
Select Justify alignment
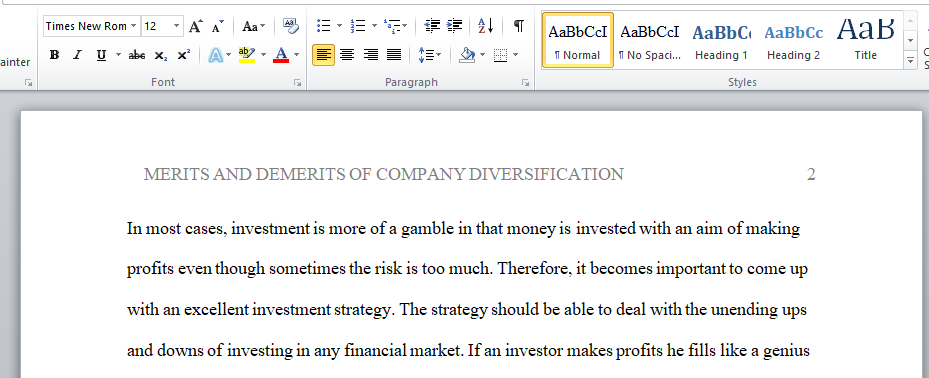(x=394, y=55)
